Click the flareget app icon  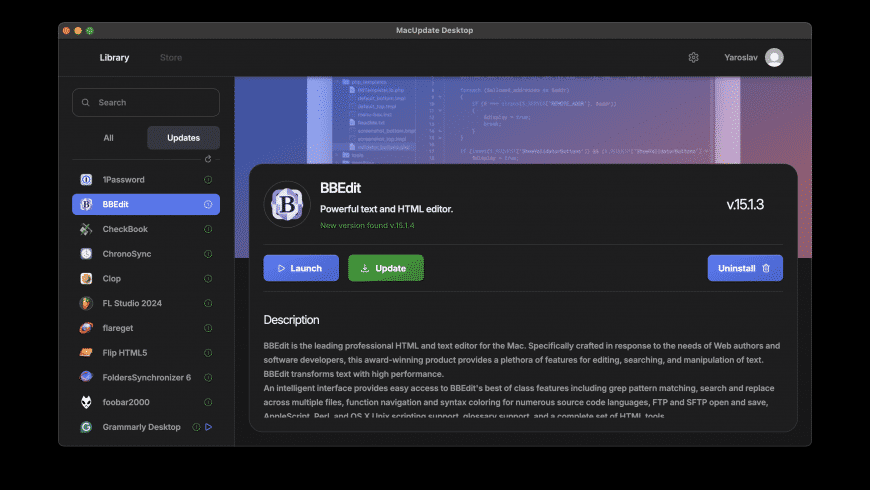[x=86, y=328]
